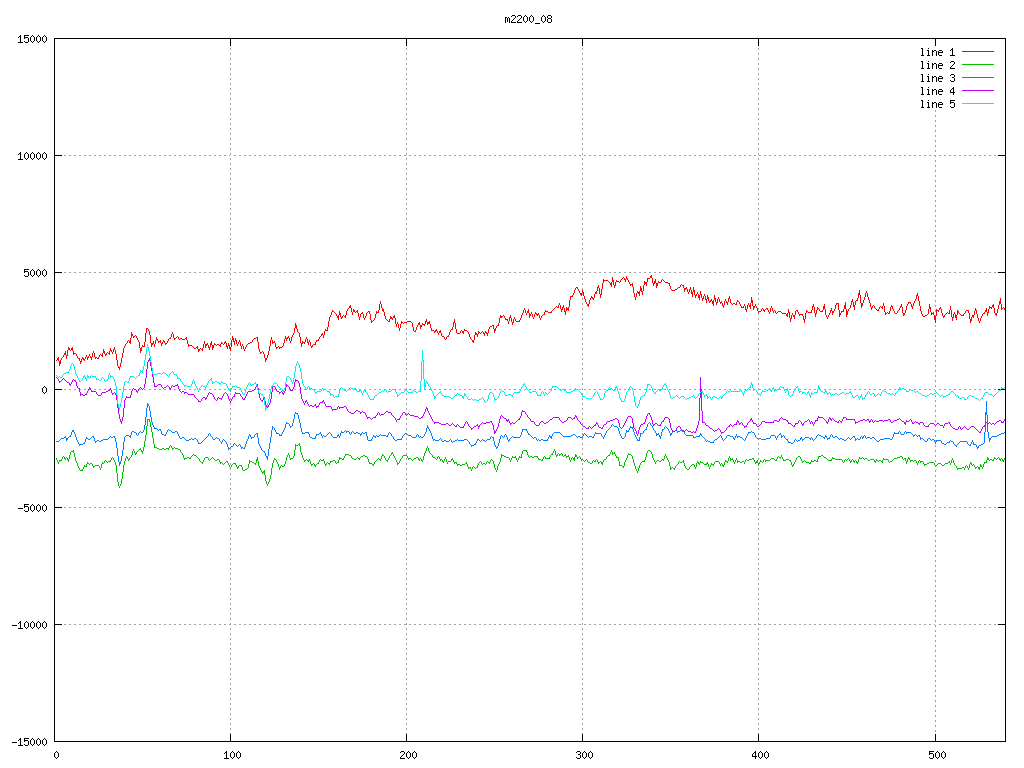The width and height of the screenshot is (1024, 768).
Task: Select the "line 2" legend label
Action: pos(937,65)
